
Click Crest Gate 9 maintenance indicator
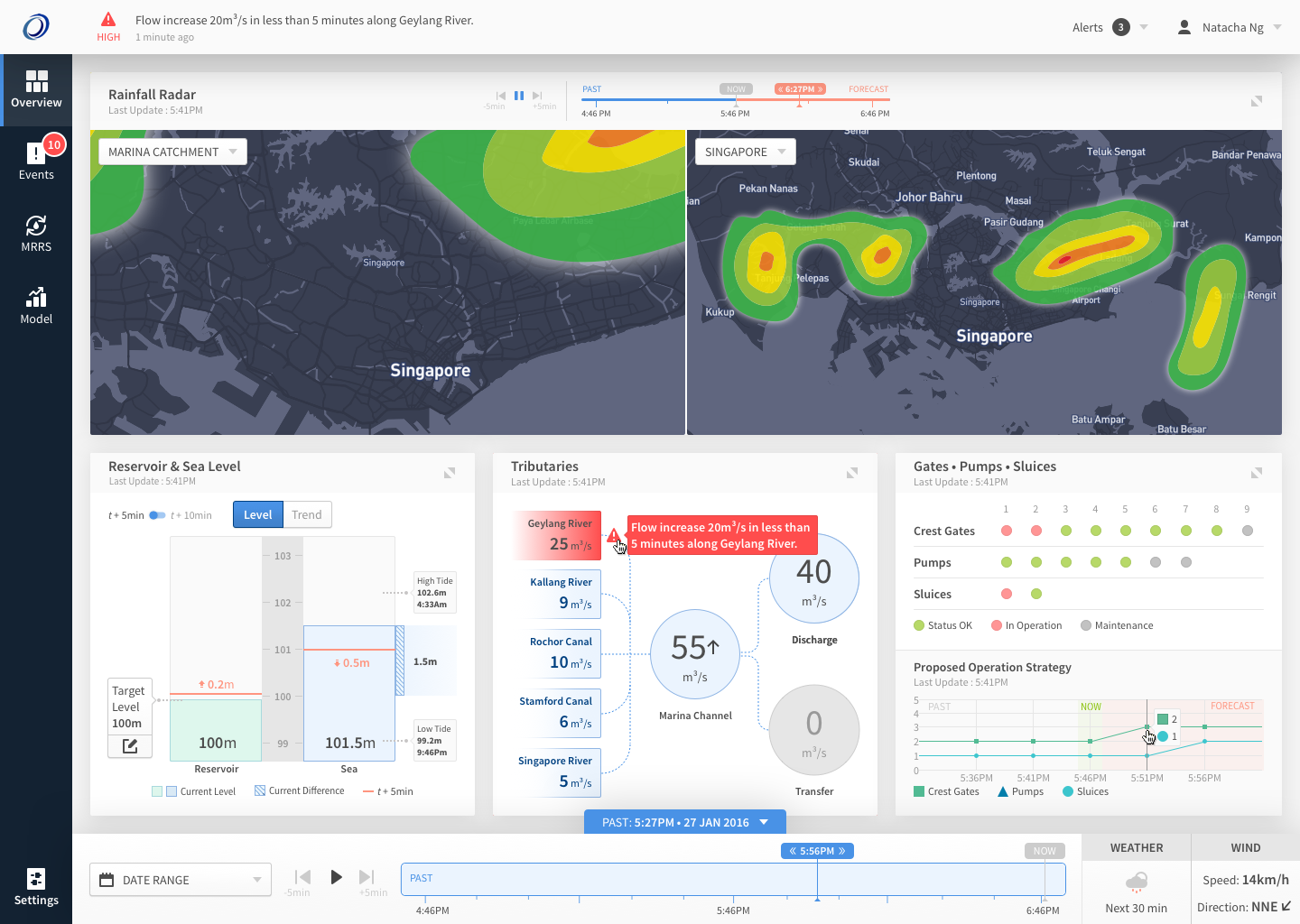click(1248, 531)
